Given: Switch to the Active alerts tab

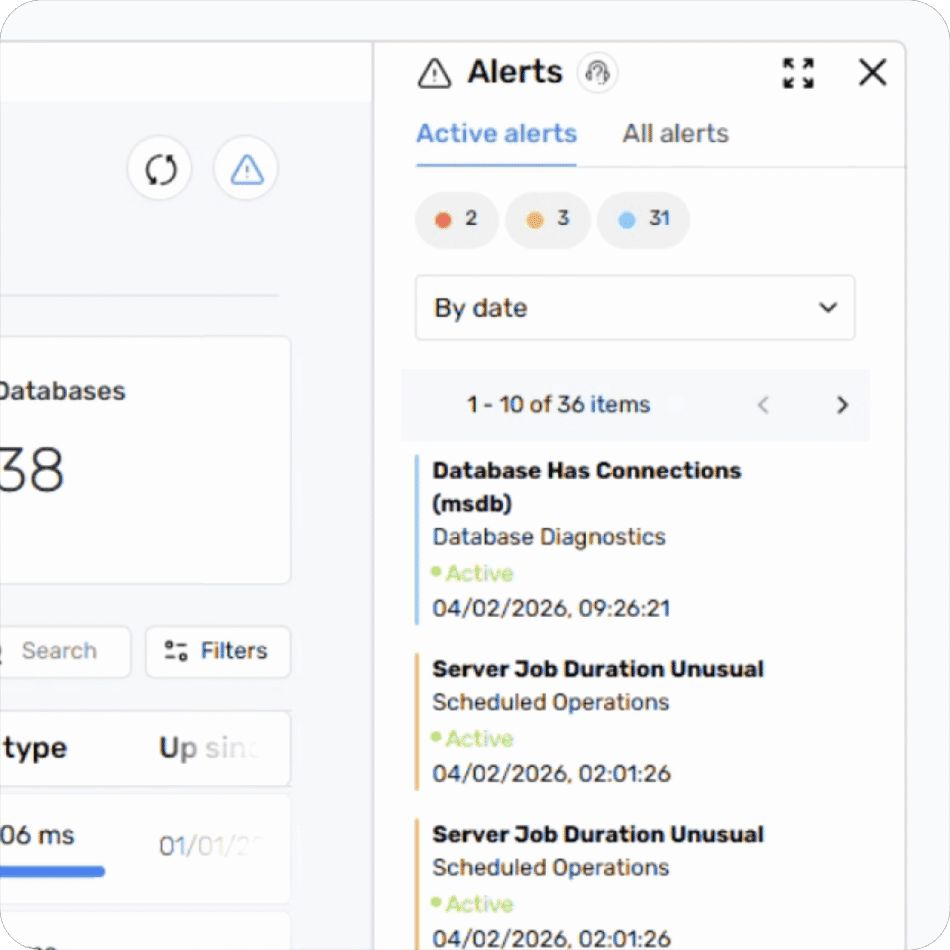Looking at the screenshot, I should (496, 134).
